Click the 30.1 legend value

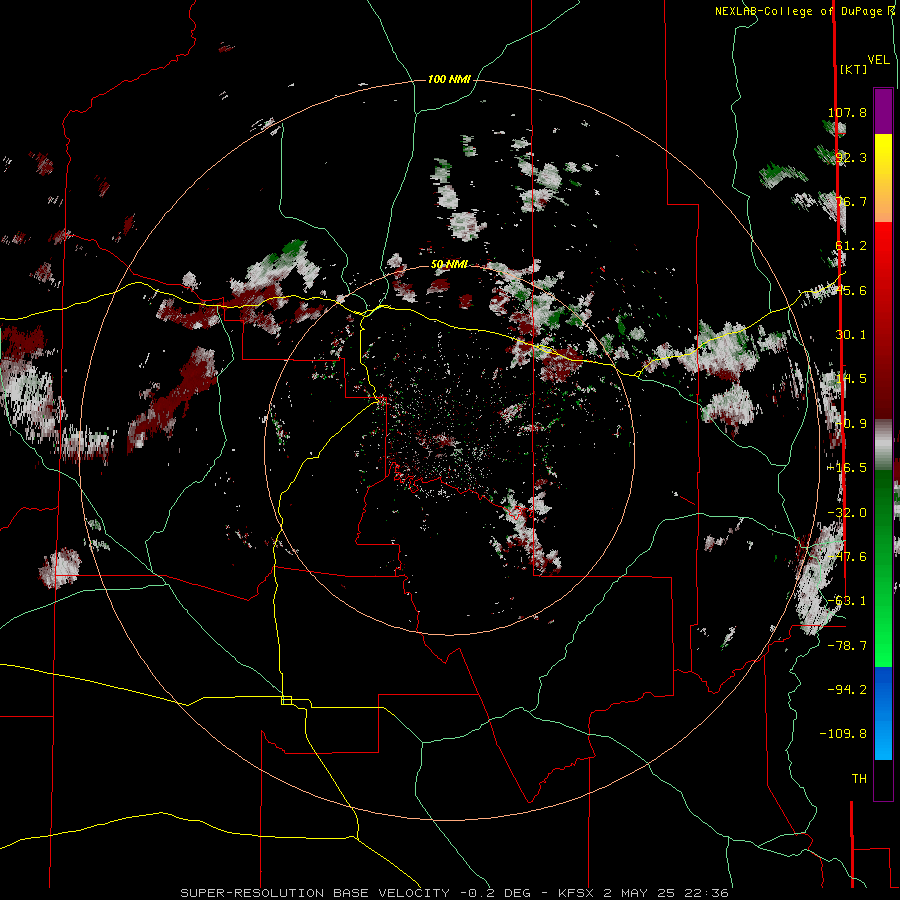click(x=851, y=335)
